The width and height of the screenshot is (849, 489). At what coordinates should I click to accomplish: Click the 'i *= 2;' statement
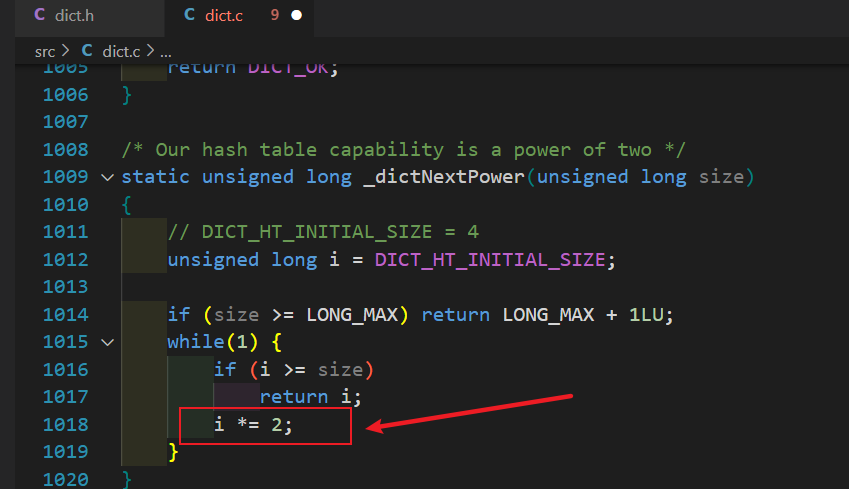253,425
